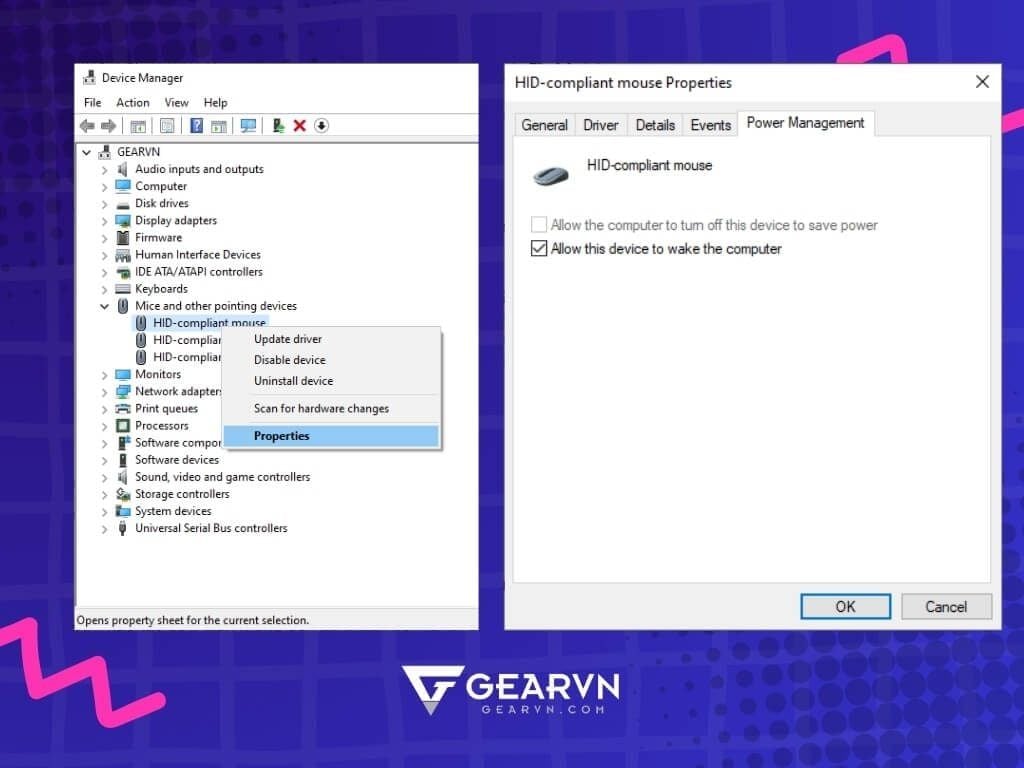The image size is (1024, 768).
Task: Click OK to save power management settings
Action: (845, 606)
